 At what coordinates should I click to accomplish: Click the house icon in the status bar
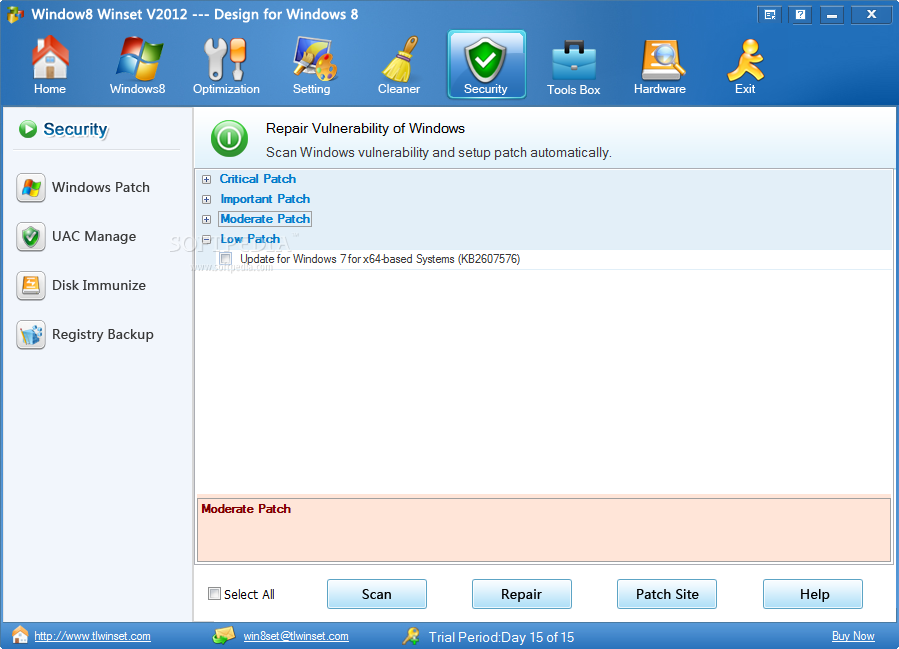[x=20, y=635]
